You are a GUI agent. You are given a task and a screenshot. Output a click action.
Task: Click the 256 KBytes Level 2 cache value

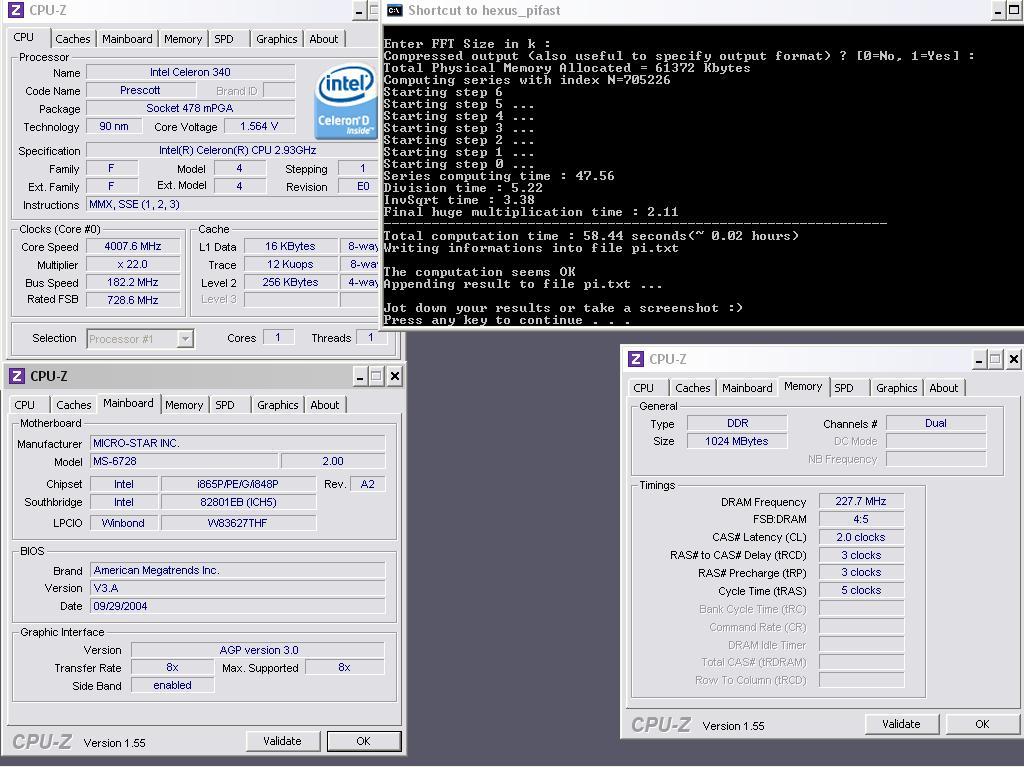point(291,282)
